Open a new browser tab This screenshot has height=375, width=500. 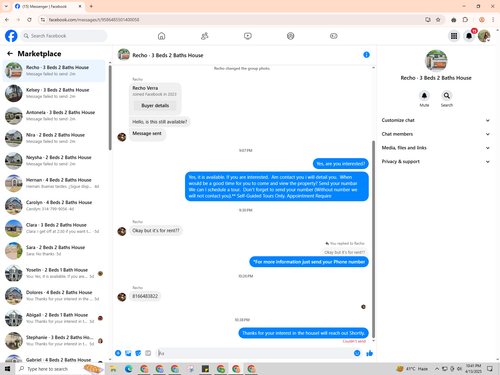(x=91, y=6)
